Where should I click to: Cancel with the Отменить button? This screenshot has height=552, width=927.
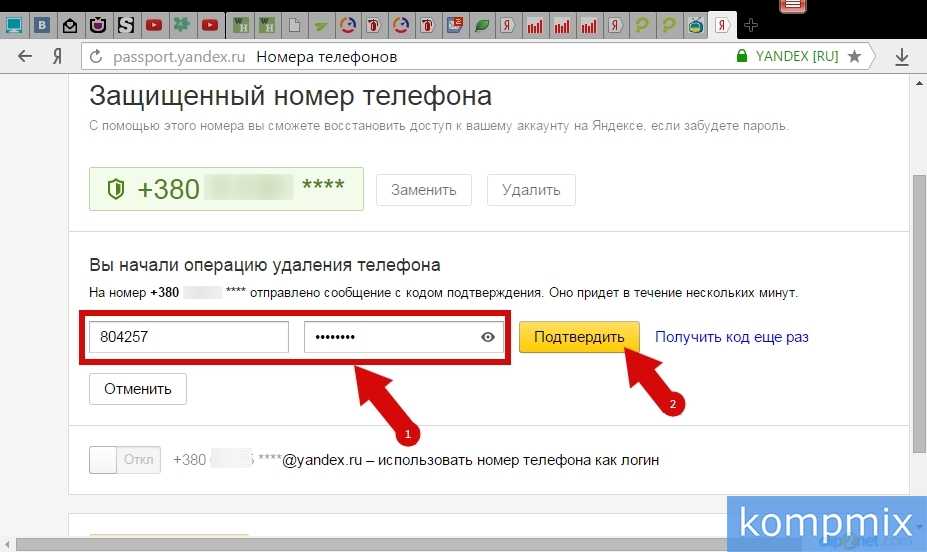138,389
